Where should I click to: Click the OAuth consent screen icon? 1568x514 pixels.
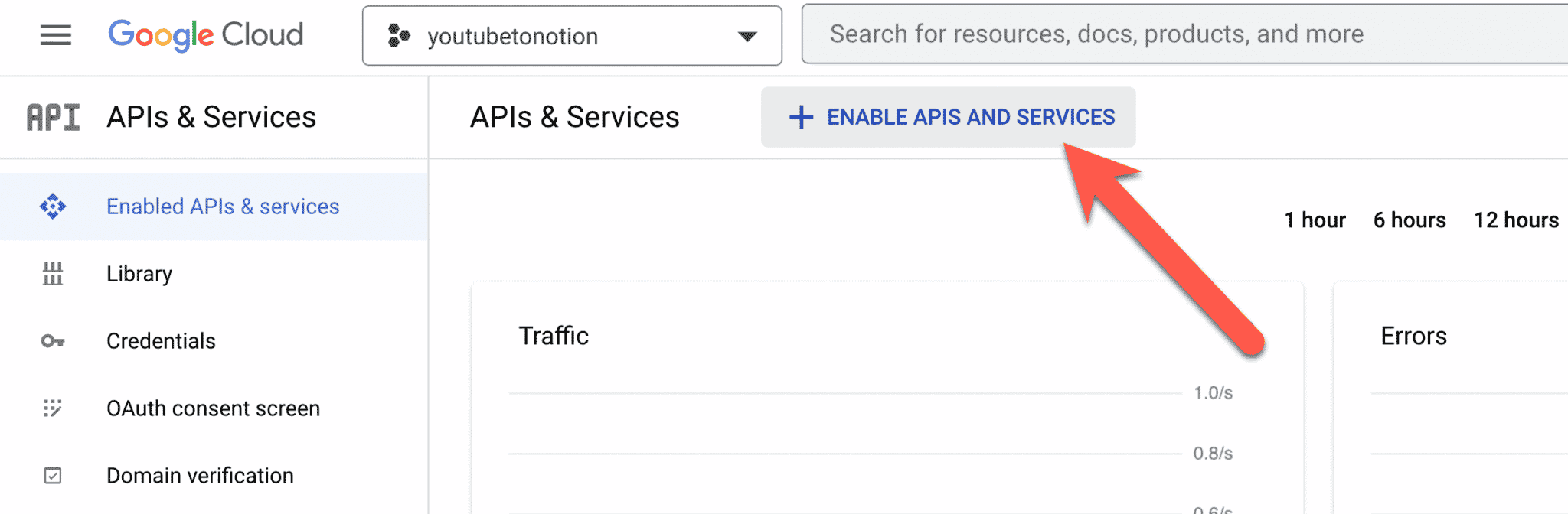click(x=52, y=408)
